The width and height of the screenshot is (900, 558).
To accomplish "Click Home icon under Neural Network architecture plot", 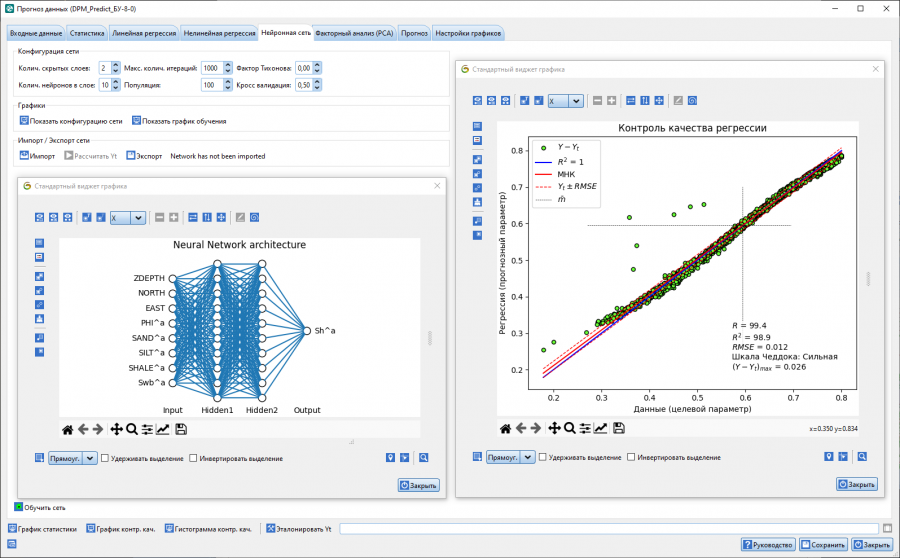I will pyautogui.click(x=68, y=429).
